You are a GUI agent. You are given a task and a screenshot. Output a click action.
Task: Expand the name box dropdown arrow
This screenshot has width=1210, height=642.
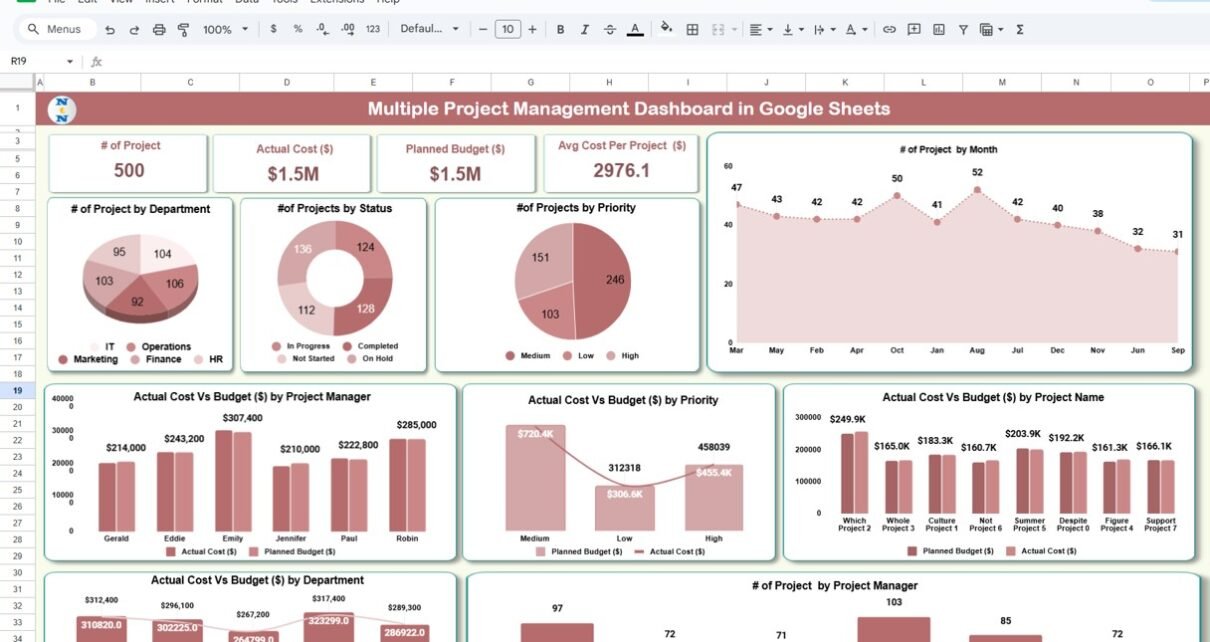coord(70,62)
